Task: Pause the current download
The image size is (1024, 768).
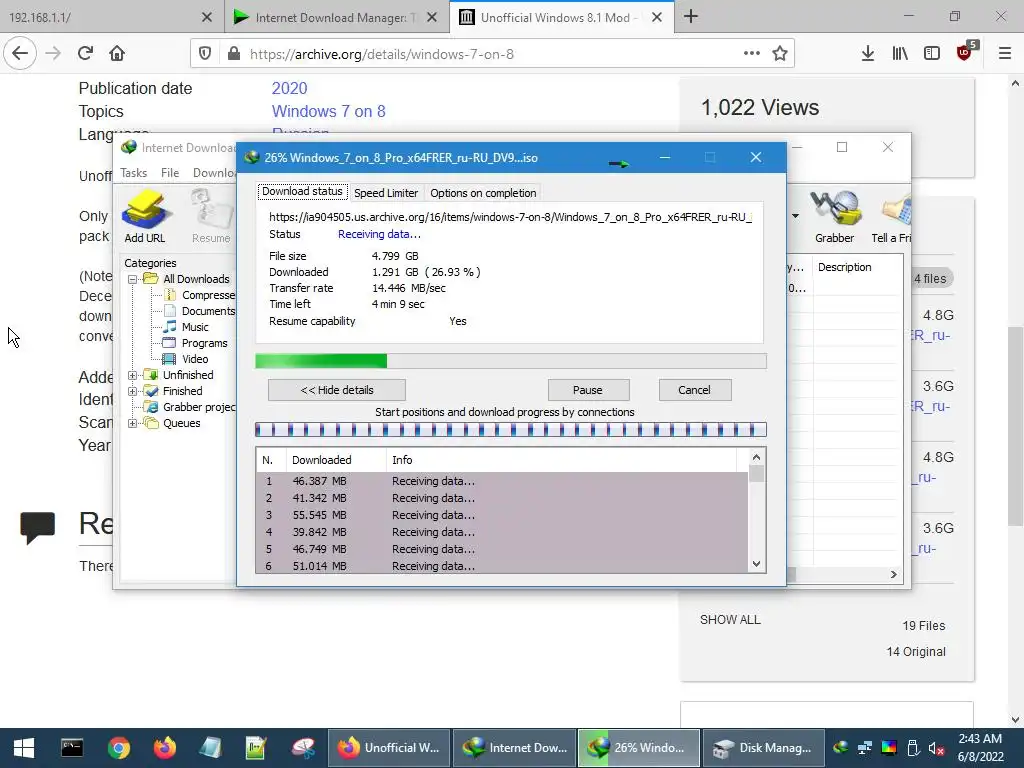Action: point(588,390)
